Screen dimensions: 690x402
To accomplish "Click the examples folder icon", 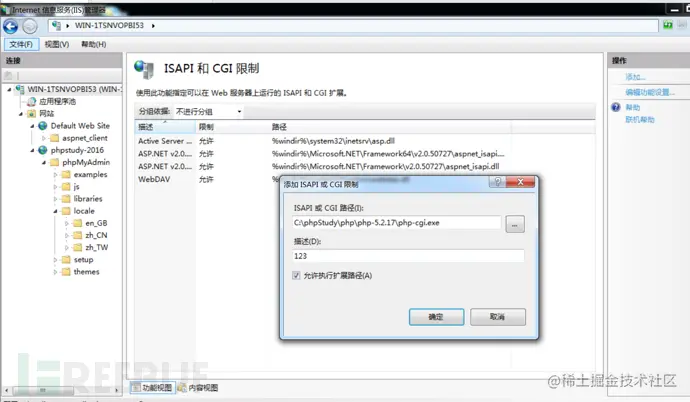I will click(x=66, y=175).
